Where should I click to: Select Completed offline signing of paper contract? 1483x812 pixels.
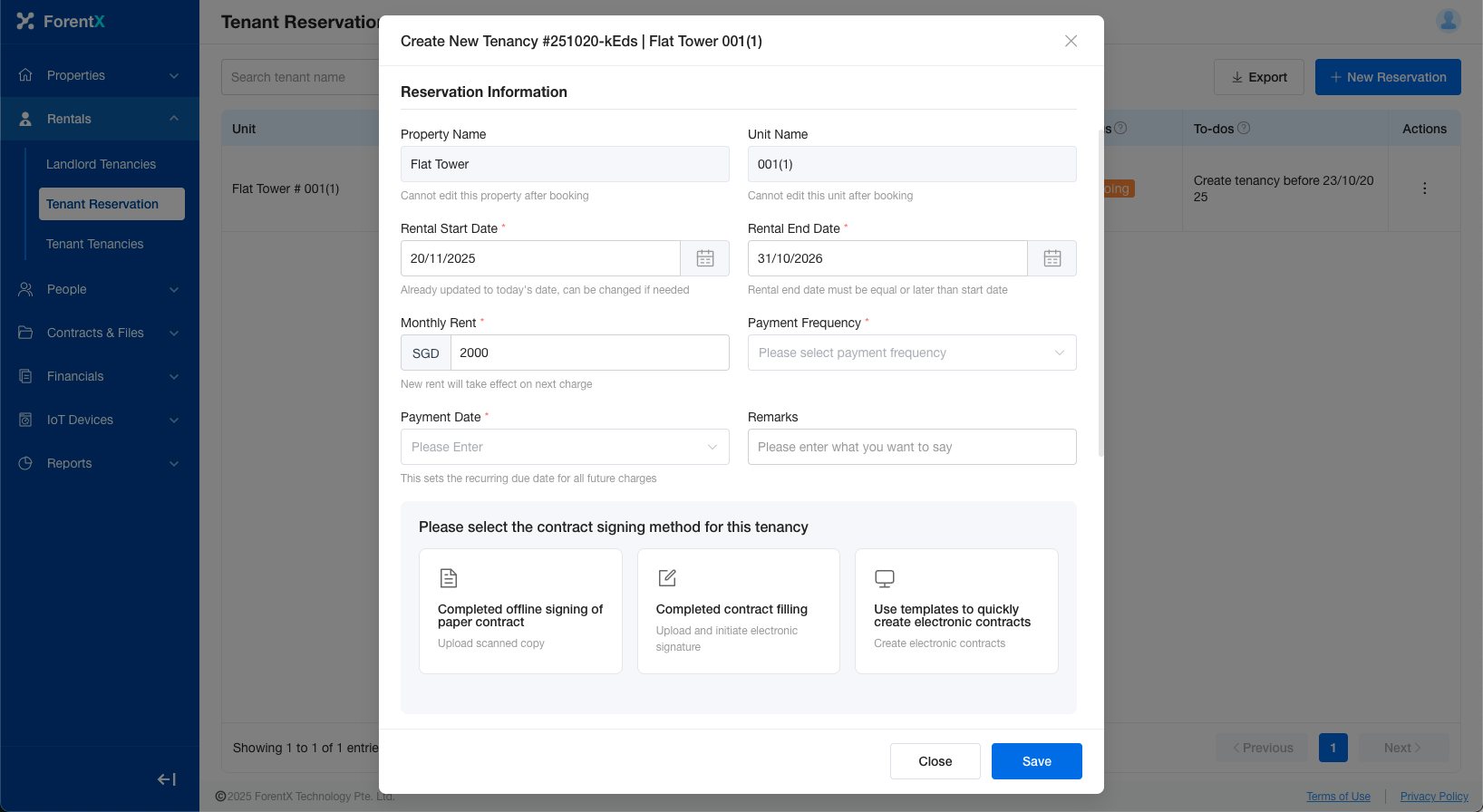pyautogui.click(x=520, y=611)
